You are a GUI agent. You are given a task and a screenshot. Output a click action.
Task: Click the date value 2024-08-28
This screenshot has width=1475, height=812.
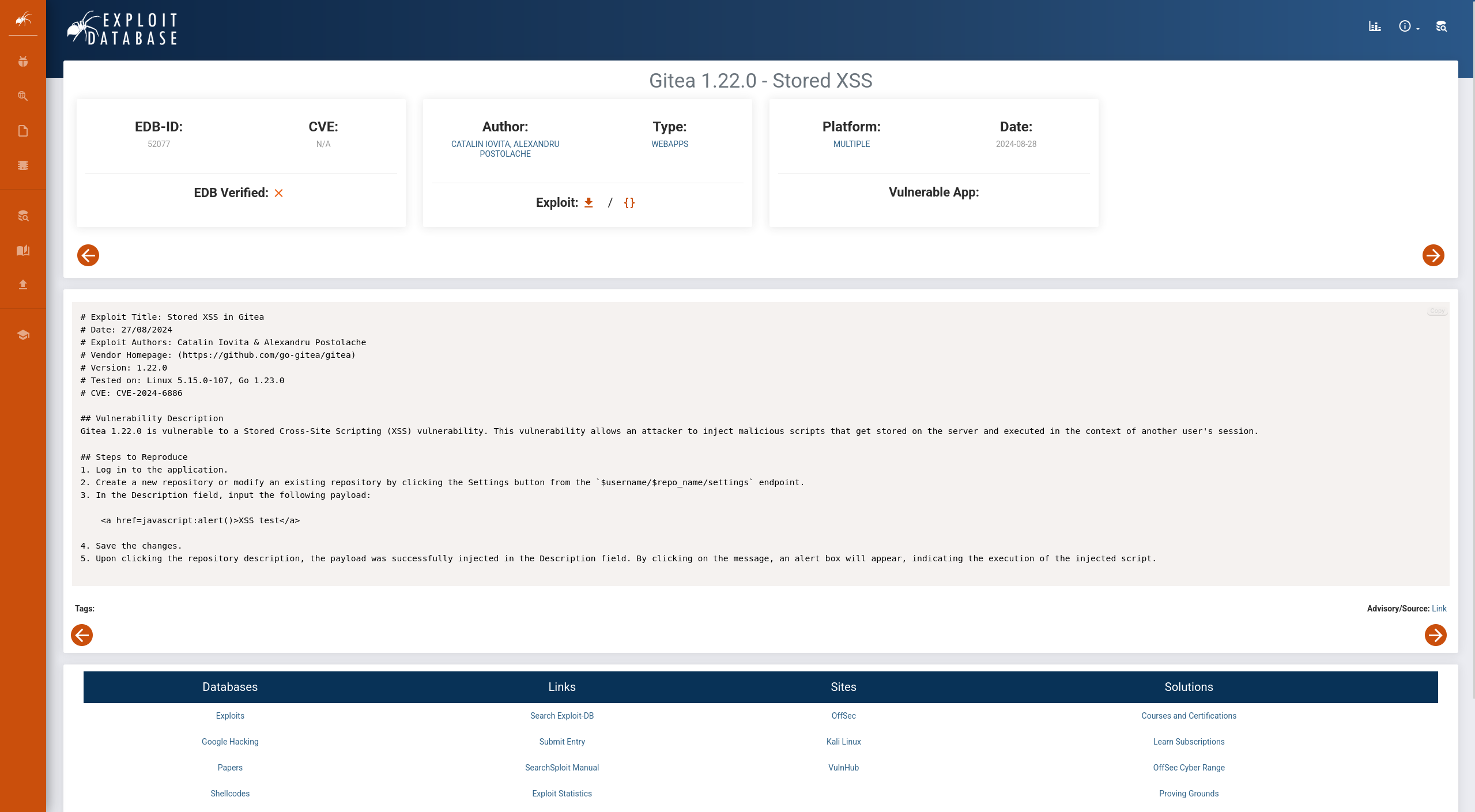click(x=1016, y=144)
